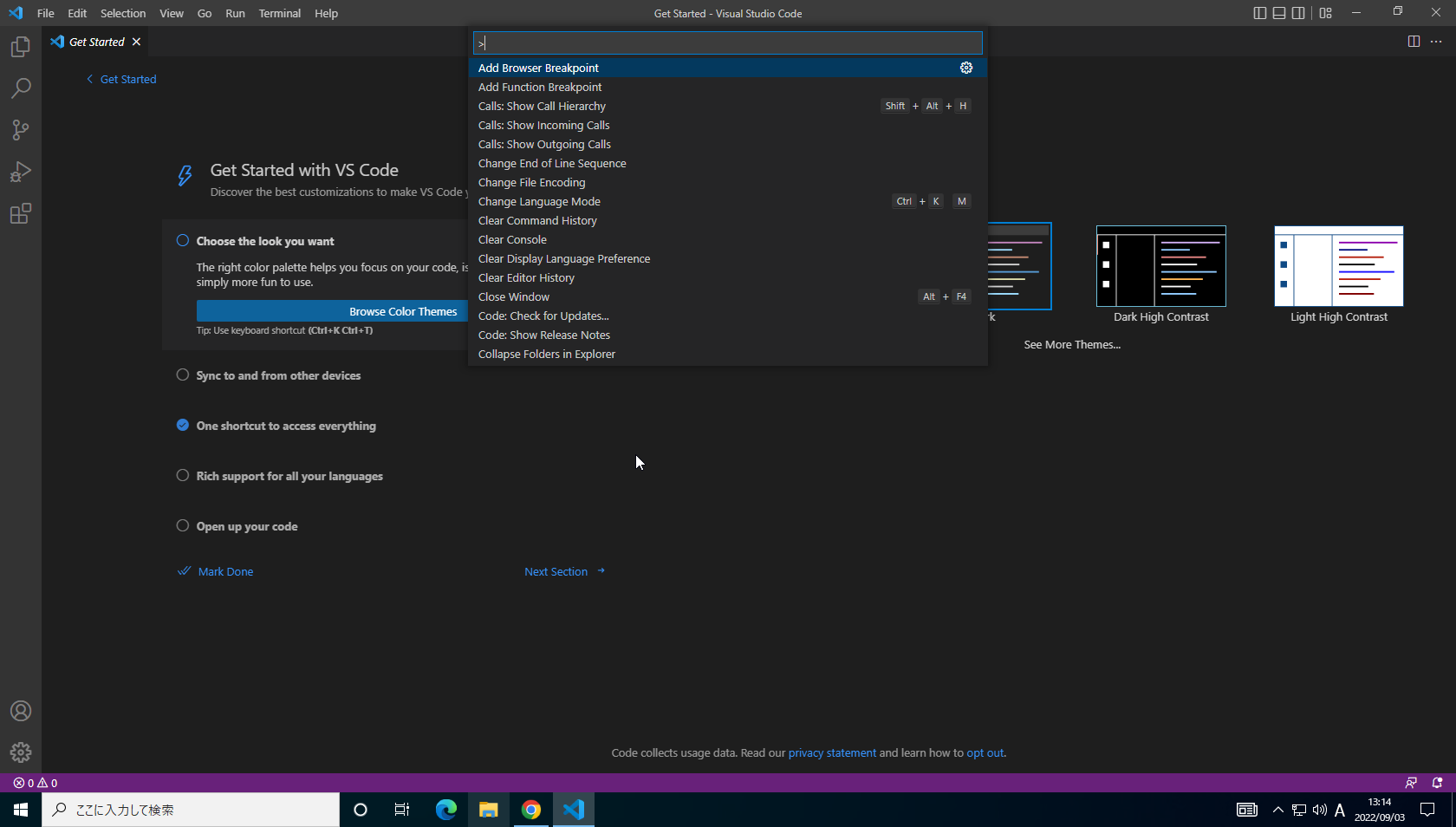1456x827 pixels.
Task: Open the opt out link
Action: tap(985, 752)
